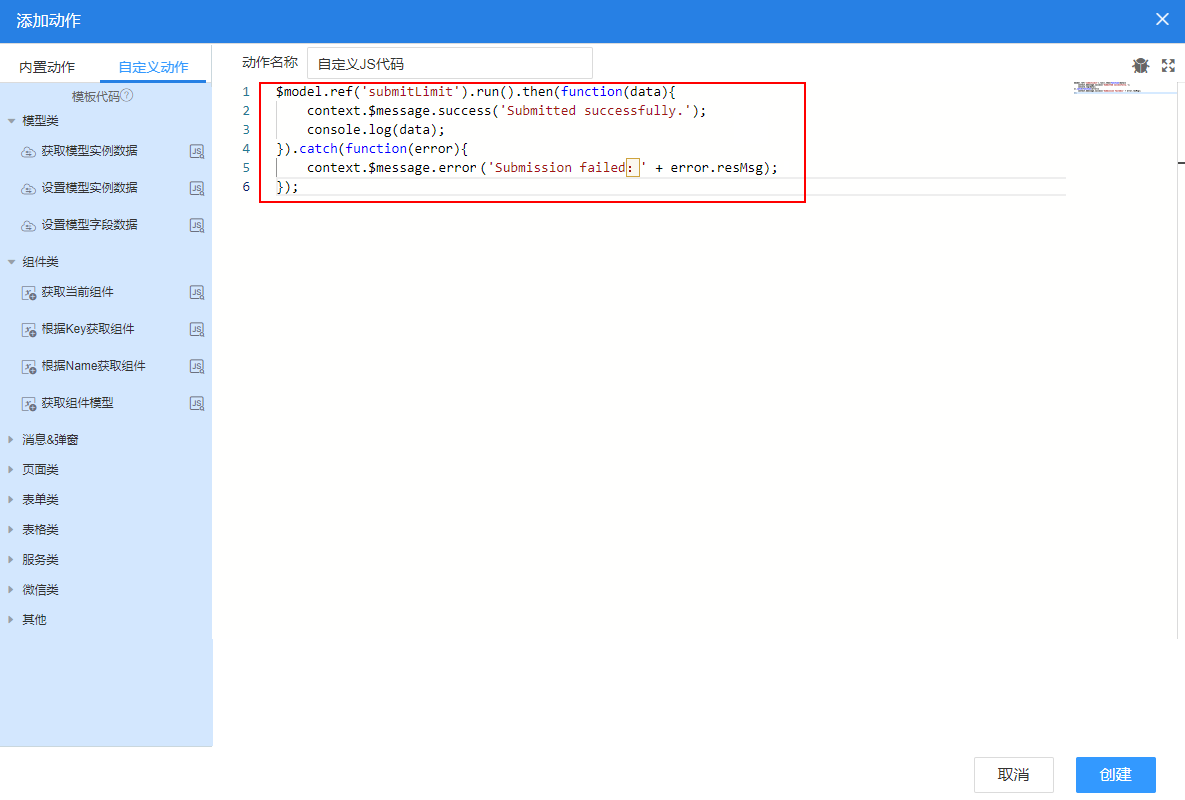
Task: Collapse the 组件类 category
Action: (12, 262)
